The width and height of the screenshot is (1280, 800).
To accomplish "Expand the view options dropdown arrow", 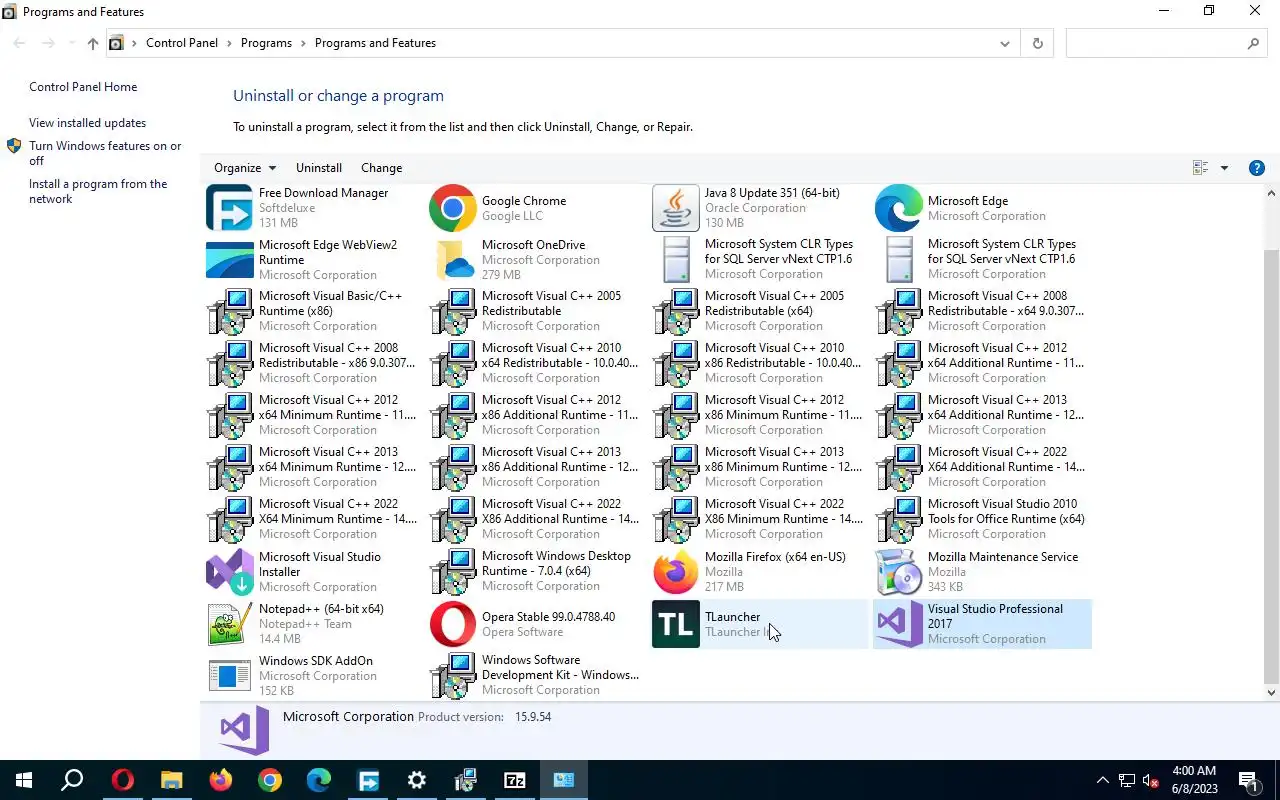I will pos(1224,168).
